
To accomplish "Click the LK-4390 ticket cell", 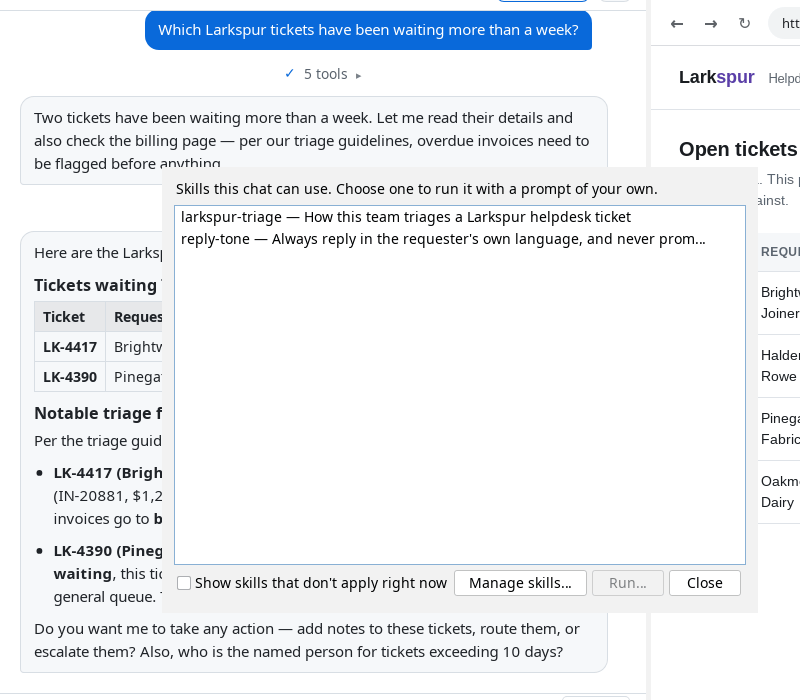I will (x=70, y=377).
